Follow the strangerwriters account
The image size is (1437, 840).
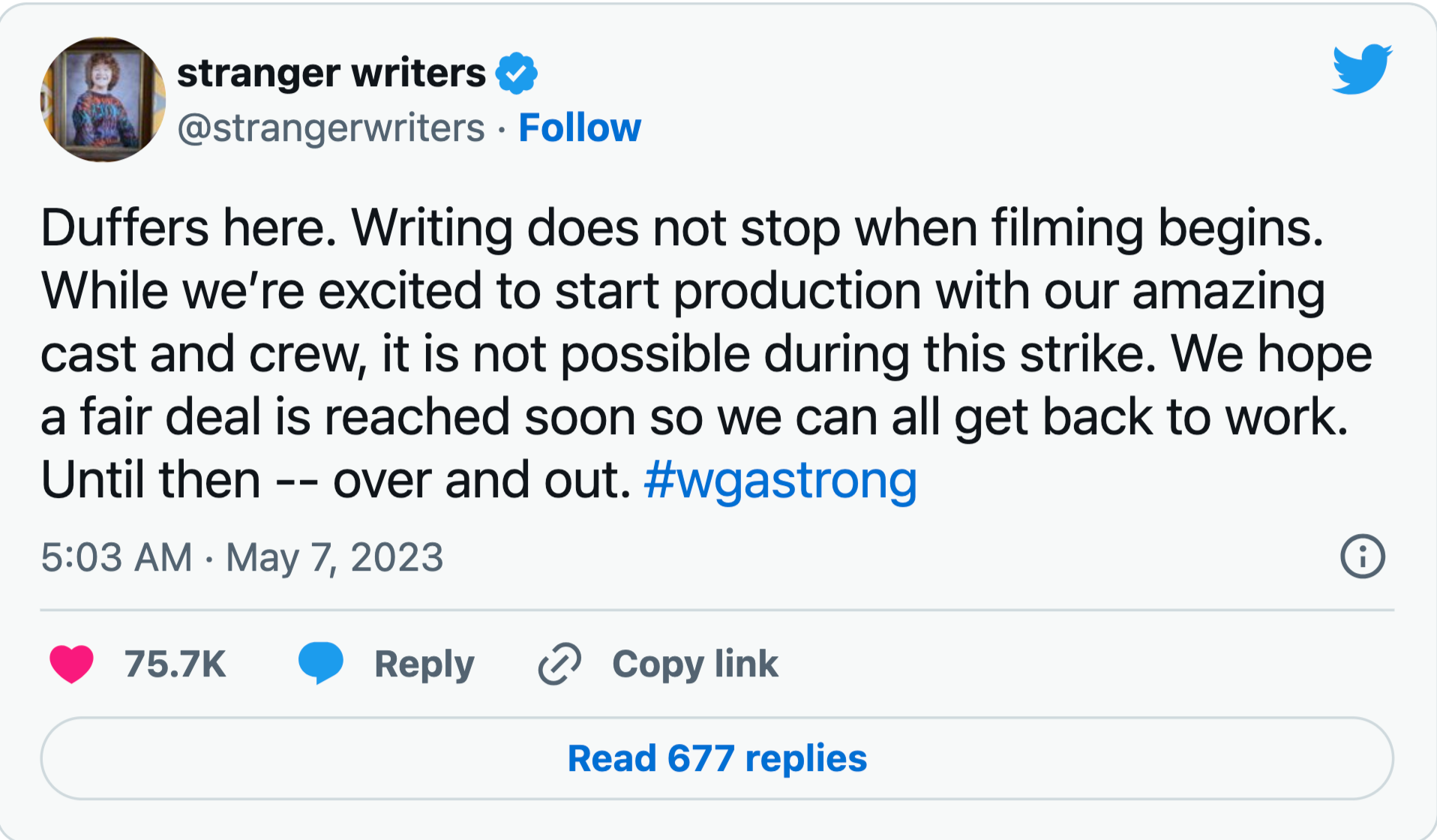pyautogui.click(x=580, y=128)
